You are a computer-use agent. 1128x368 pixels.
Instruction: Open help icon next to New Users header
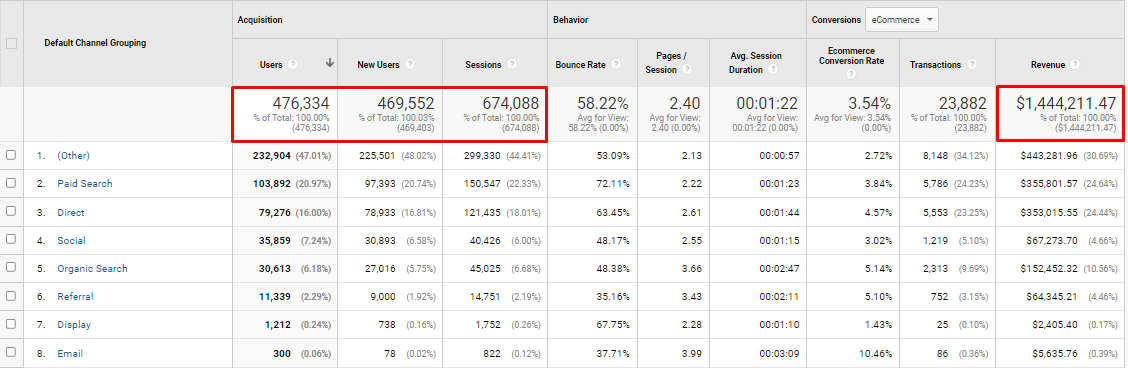(x=409, y=64)
